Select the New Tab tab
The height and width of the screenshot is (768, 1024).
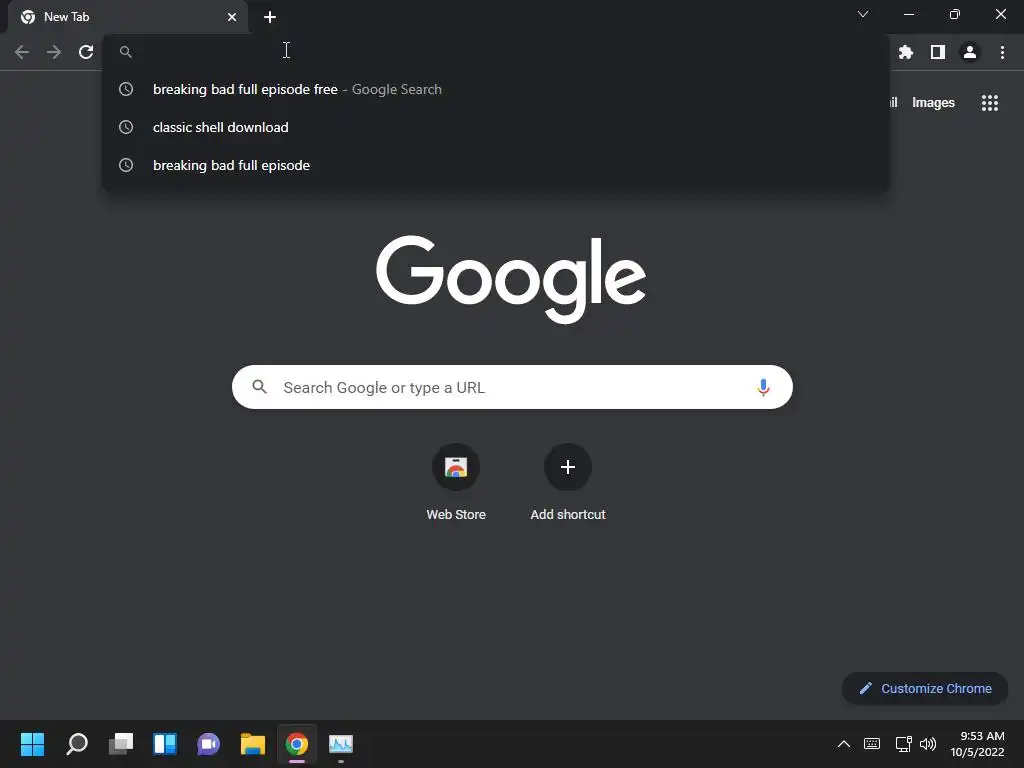(127, 17)
